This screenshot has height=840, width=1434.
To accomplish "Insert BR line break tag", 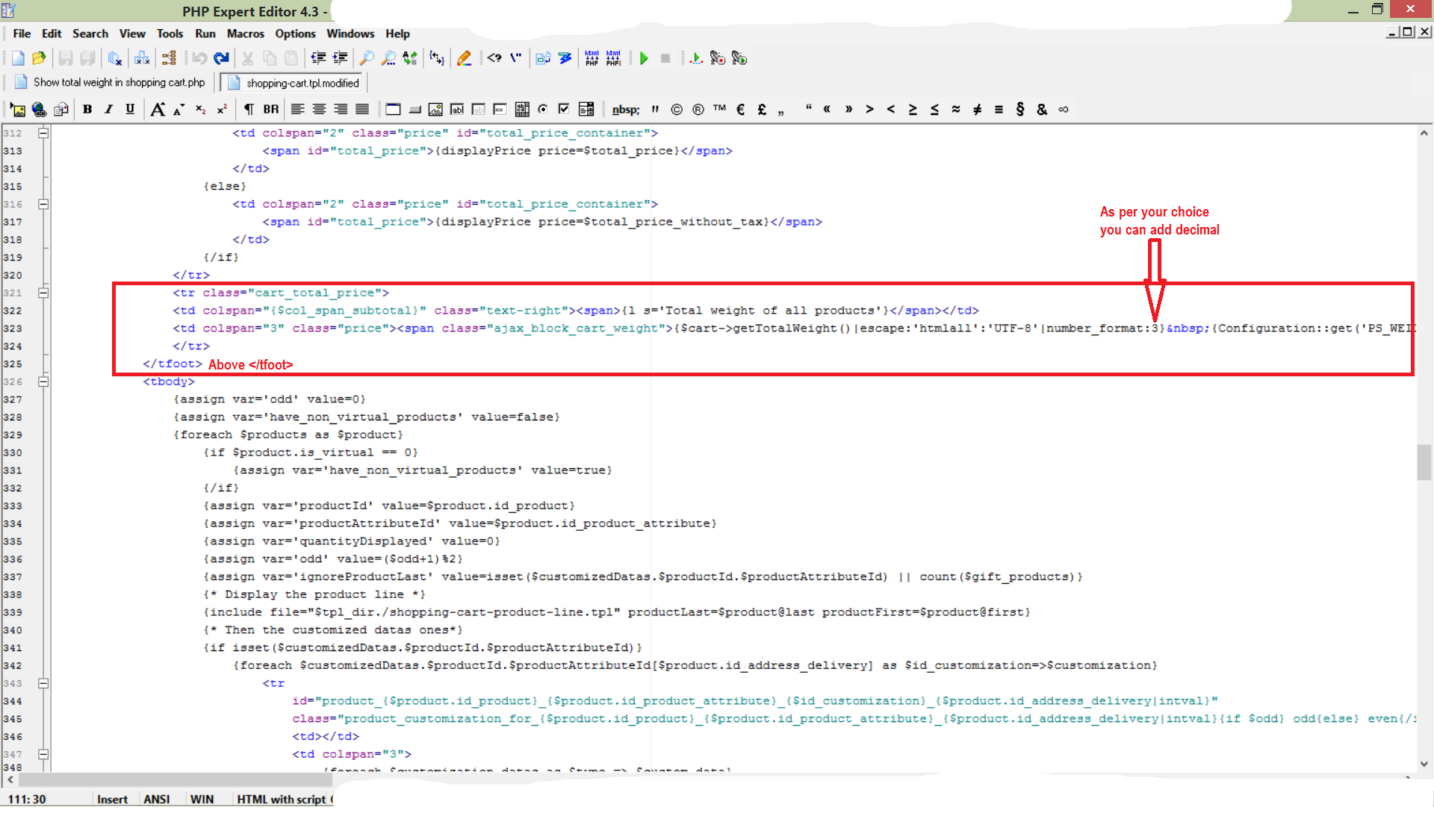I will (271, 109).
